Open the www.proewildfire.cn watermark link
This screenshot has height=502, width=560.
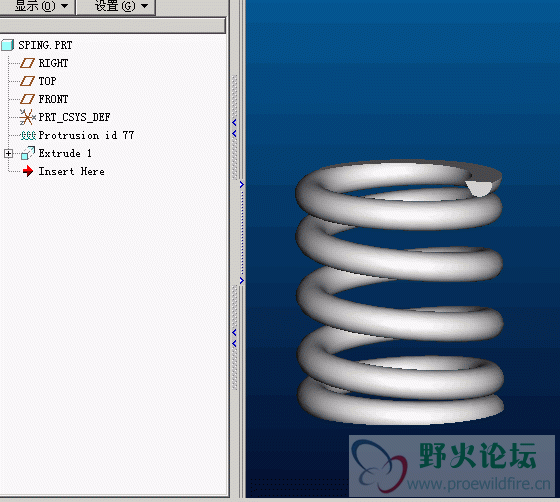(x=479, y=485)
